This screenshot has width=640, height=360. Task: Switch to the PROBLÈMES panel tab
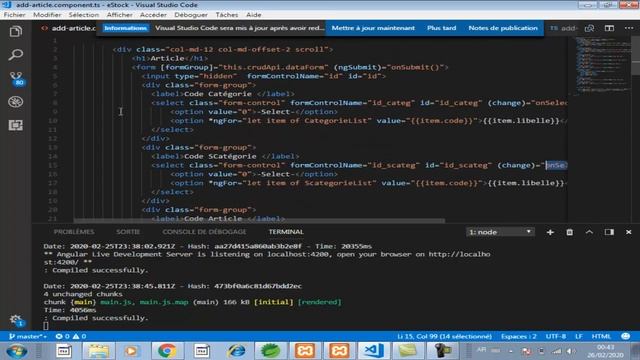click(74, 232)
